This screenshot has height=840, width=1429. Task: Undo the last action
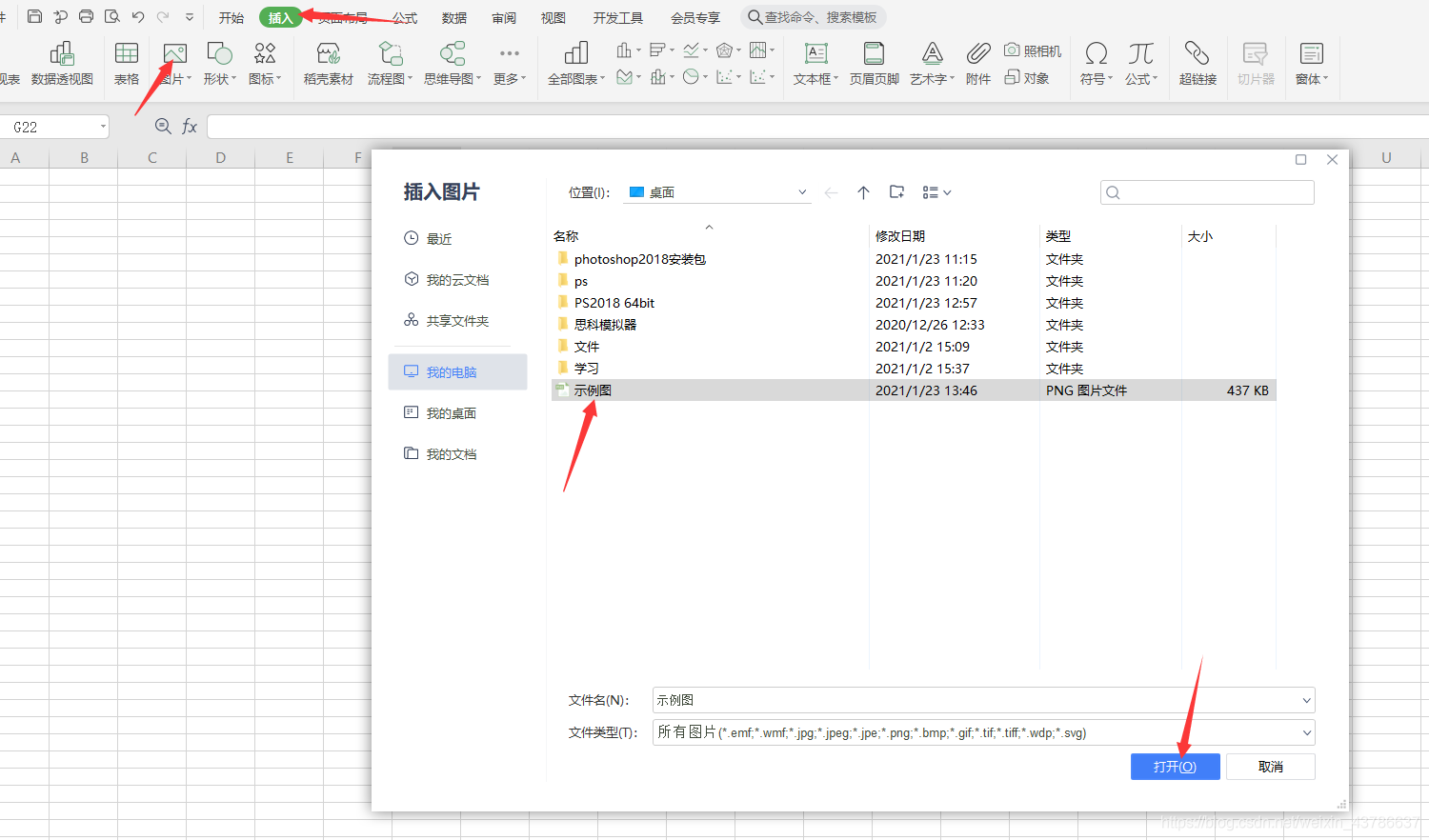[138, 16]
